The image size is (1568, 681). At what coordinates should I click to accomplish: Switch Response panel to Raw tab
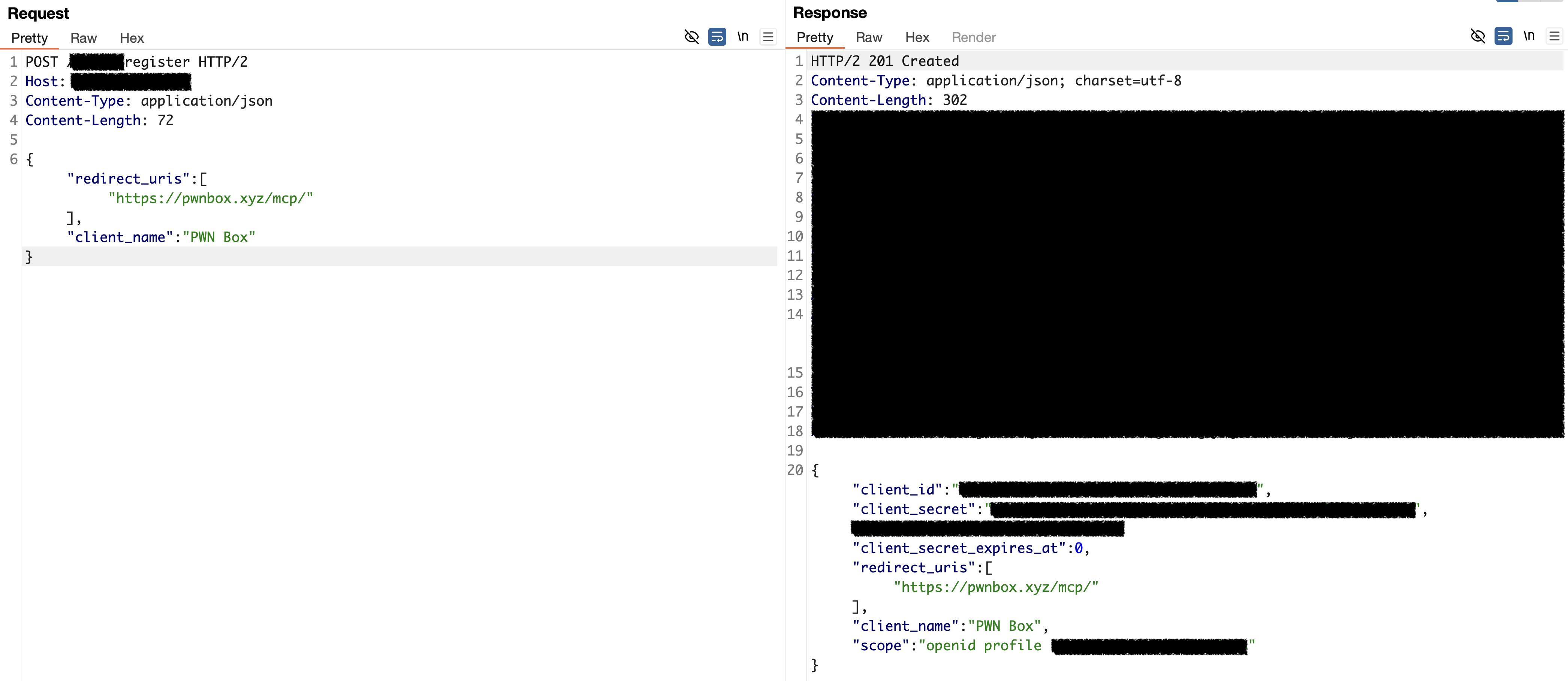click(x=869, y=37)
